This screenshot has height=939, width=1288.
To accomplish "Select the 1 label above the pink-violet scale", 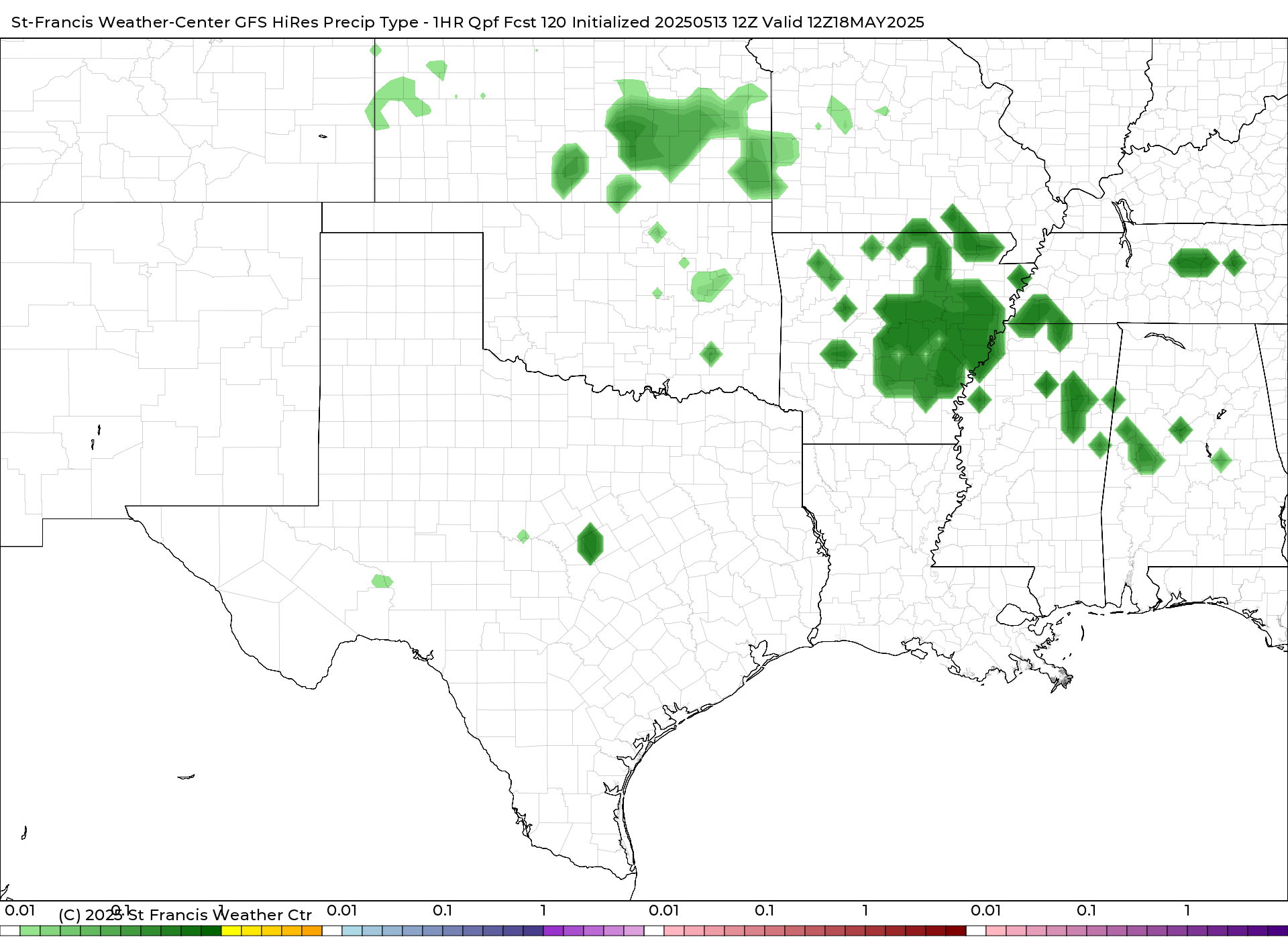I will (x=1187, y=910).
